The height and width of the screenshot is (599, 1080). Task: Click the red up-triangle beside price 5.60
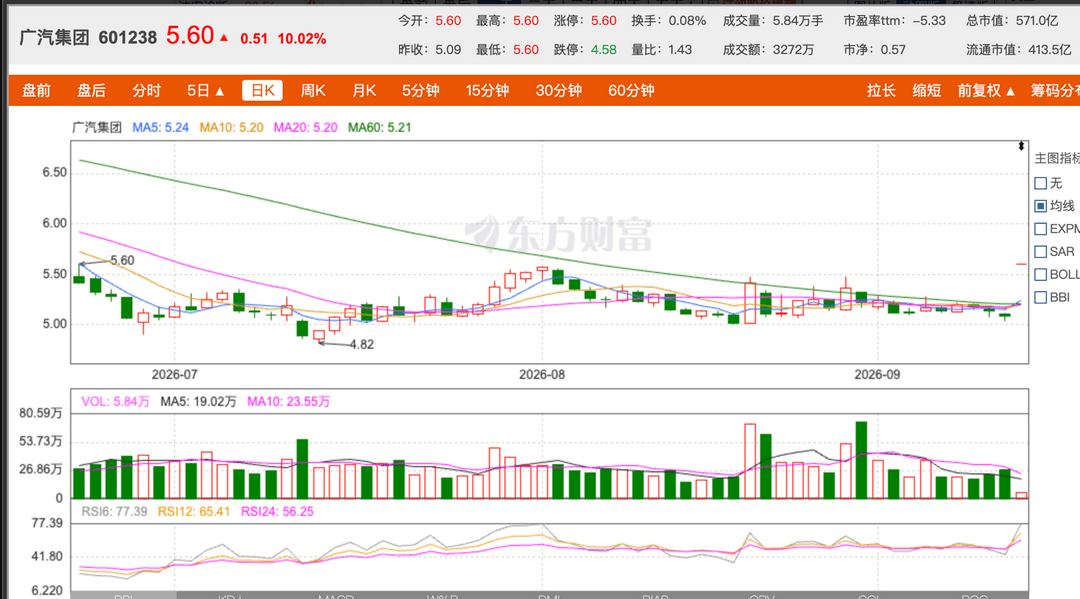pyautogui.click(x=224, y=37)
